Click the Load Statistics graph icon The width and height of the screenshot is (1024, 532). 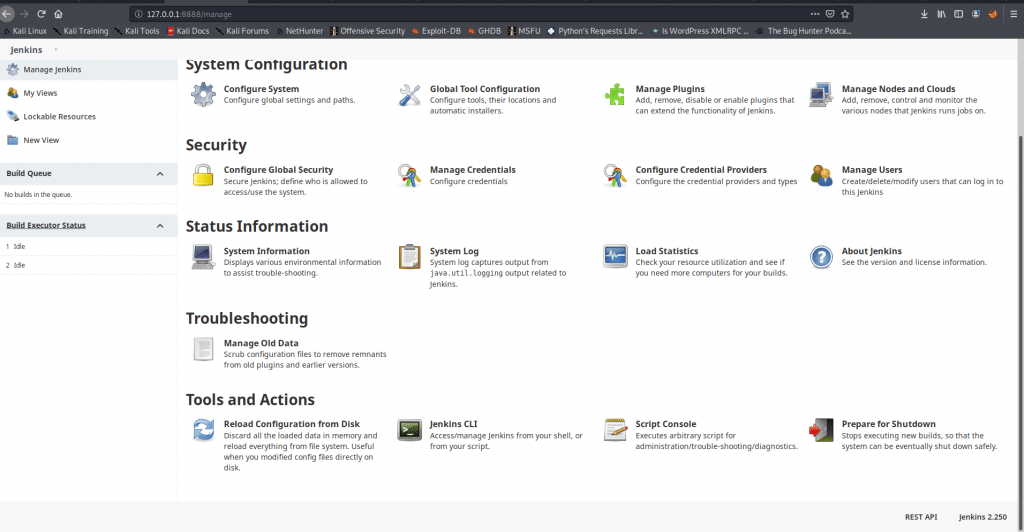click(615, 257)
